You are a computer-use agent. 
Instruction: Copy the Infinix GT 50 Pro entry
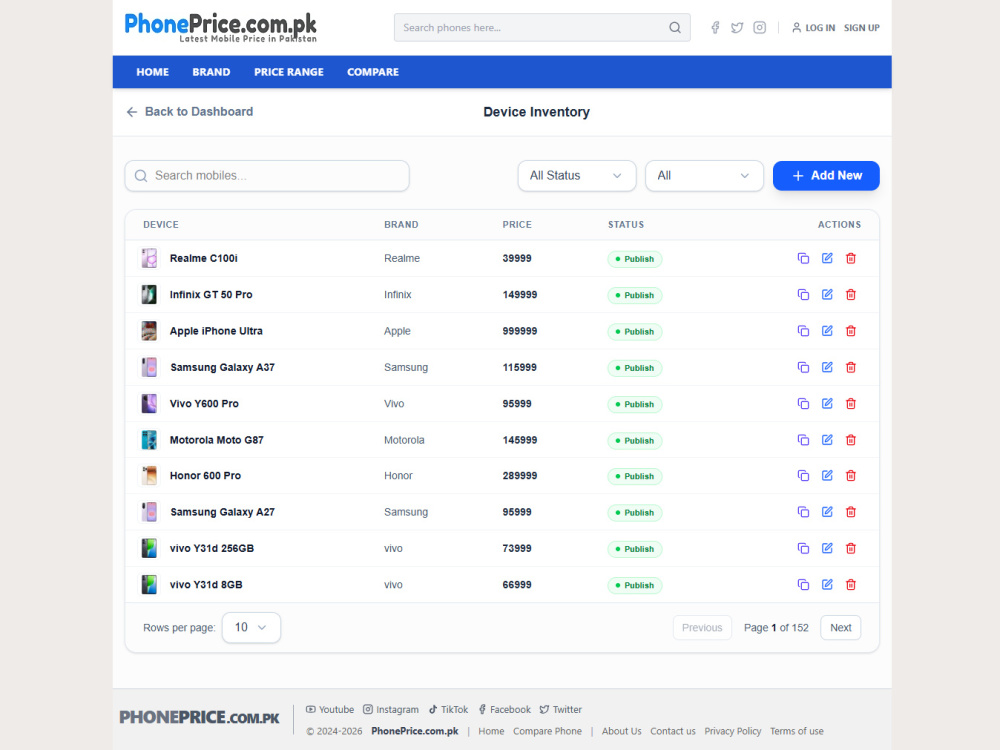click(x=803, y=295)
